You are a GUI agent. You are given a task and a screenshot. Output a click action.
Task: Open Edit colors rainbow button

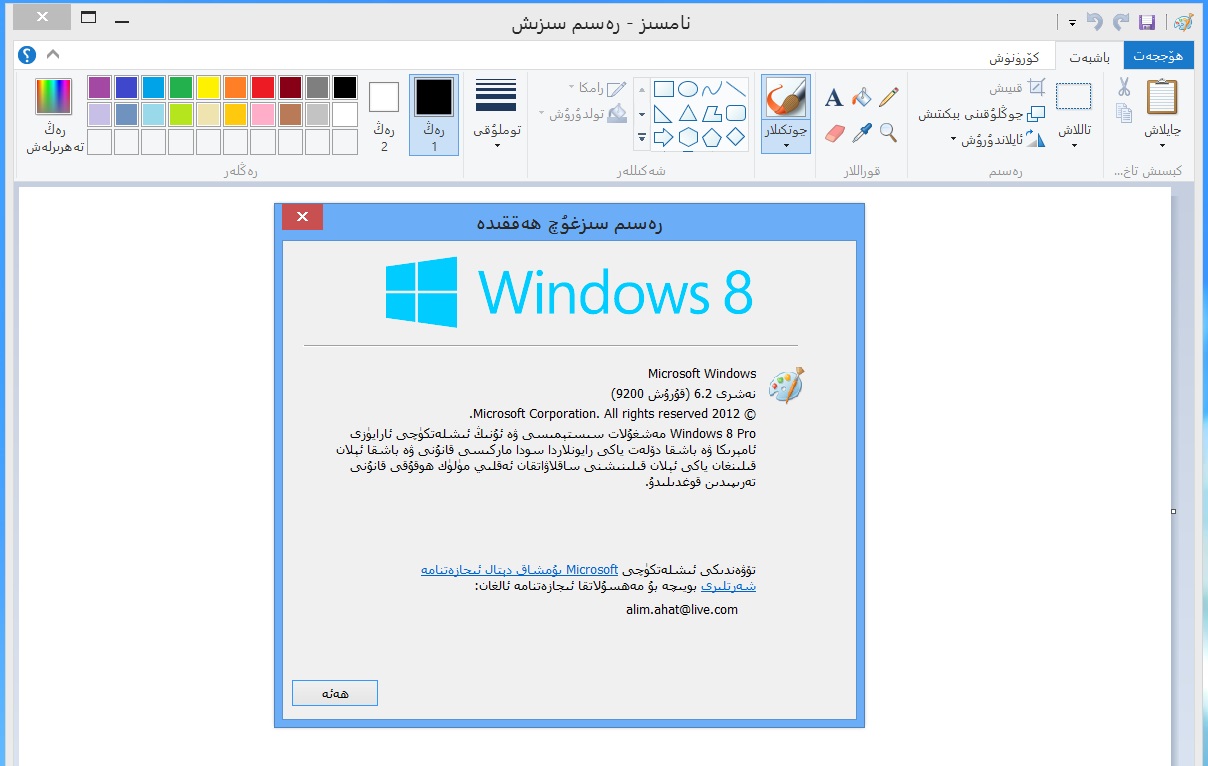(x=54, y=96)
